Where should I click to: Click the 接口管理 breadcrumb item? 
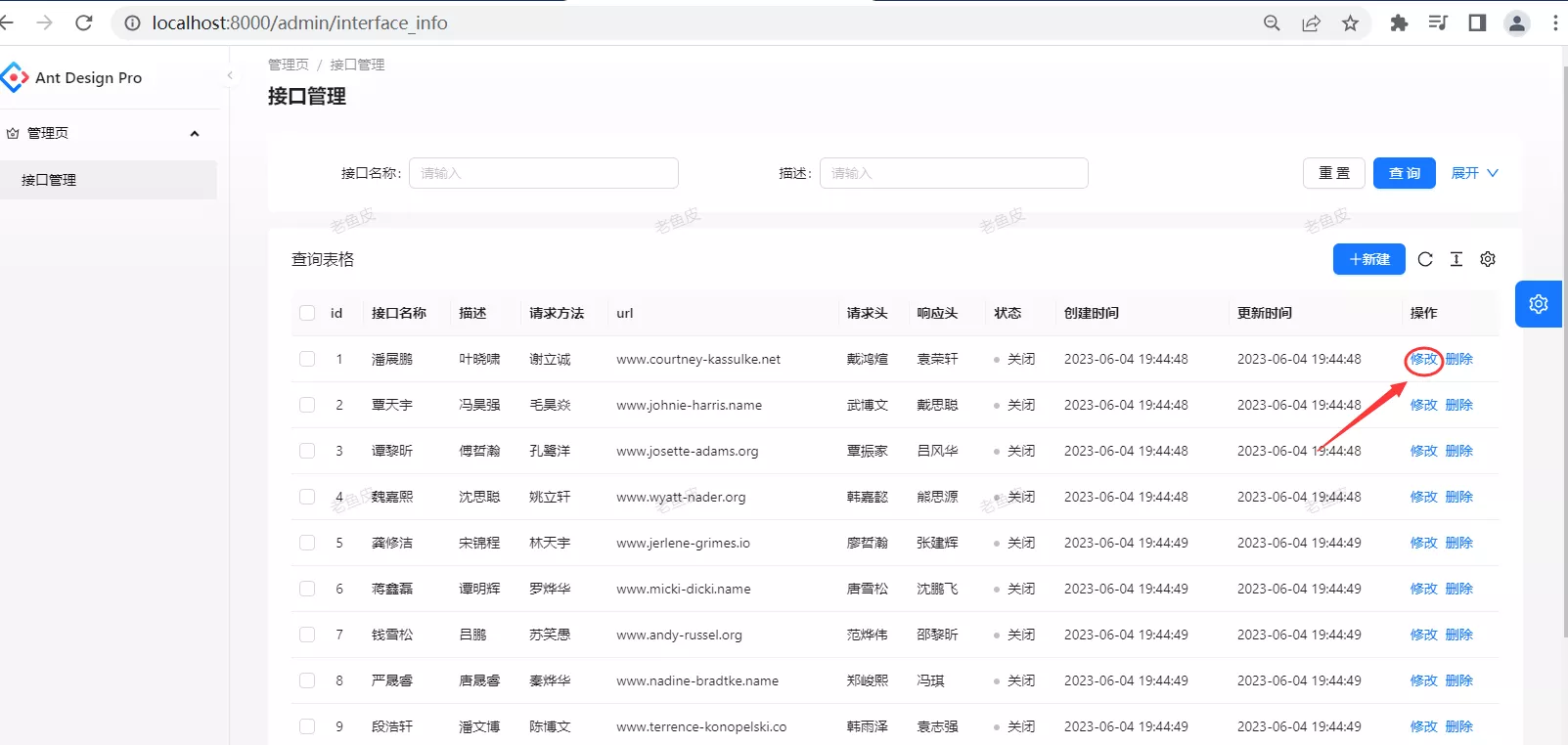[x=357, y=65]
